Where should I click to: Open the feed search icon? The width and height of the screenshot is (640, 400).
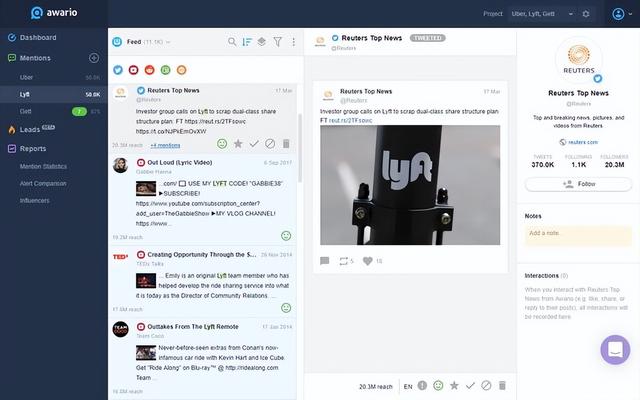tap(232, 42)
